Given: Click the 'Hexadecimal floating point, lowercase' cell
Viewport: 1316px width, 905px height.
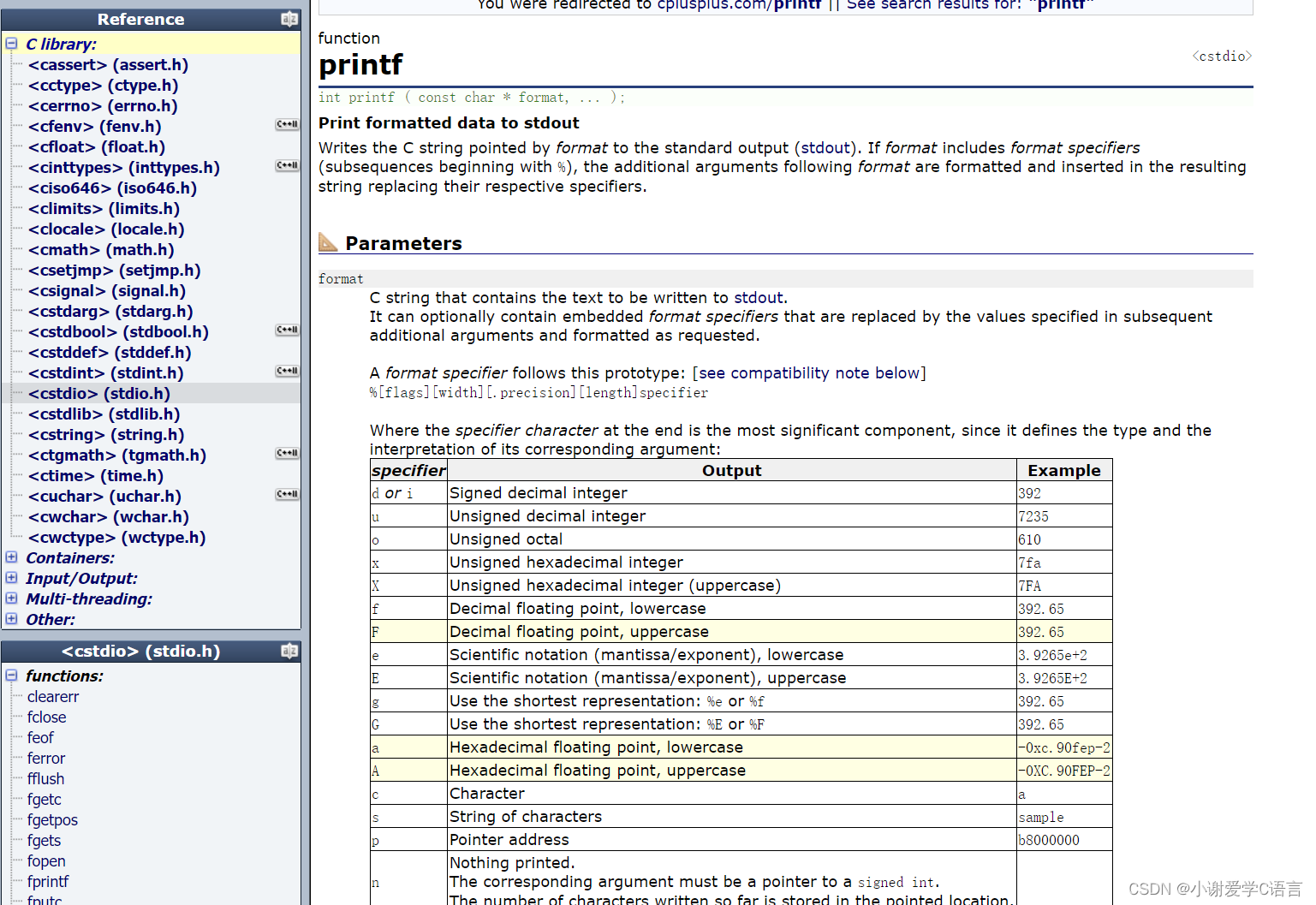Looking at the screenshot, I should [731, 747].
